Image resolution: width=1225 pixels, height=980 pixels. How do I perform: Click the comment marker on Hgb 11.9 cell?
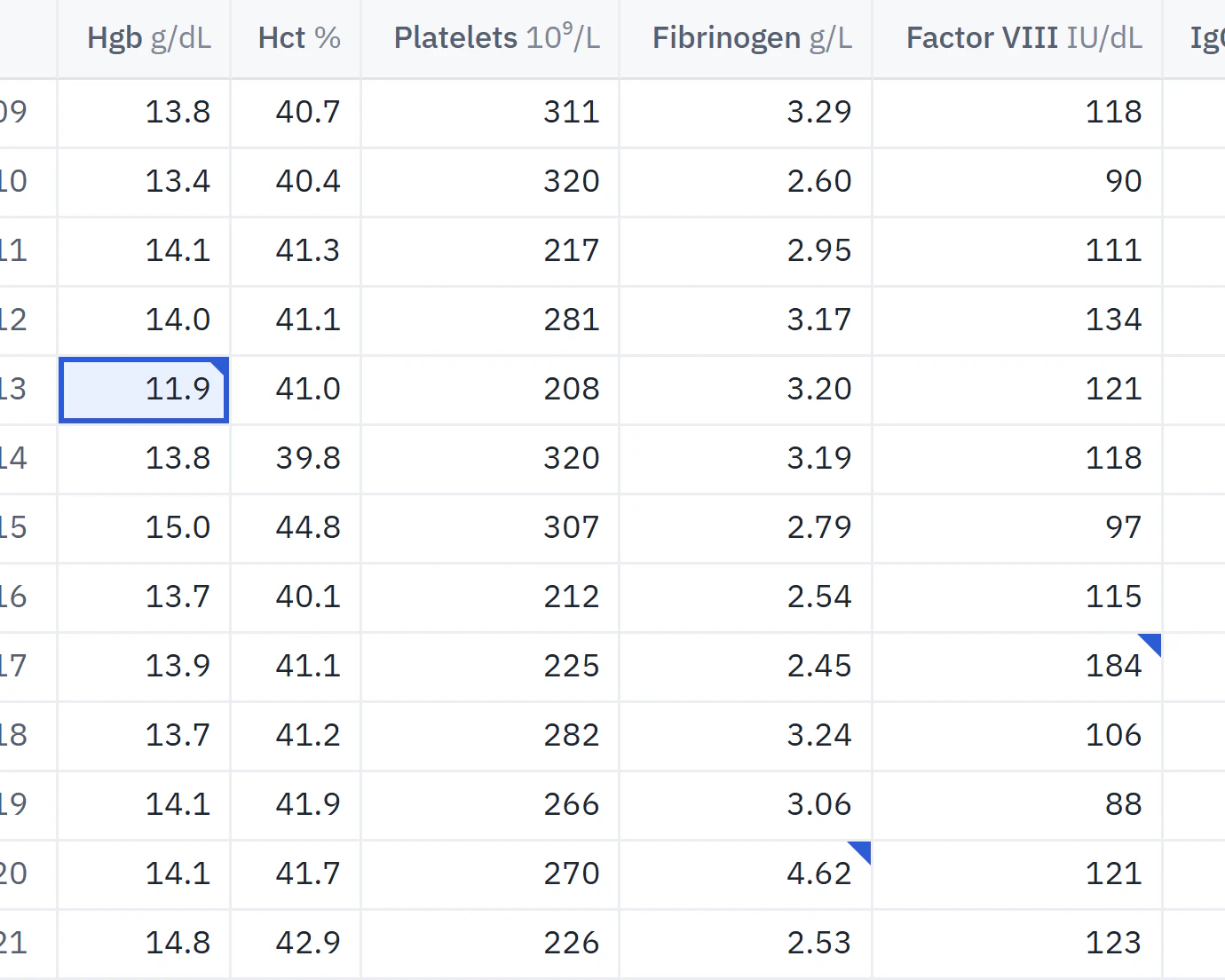[x=219, y=368]
